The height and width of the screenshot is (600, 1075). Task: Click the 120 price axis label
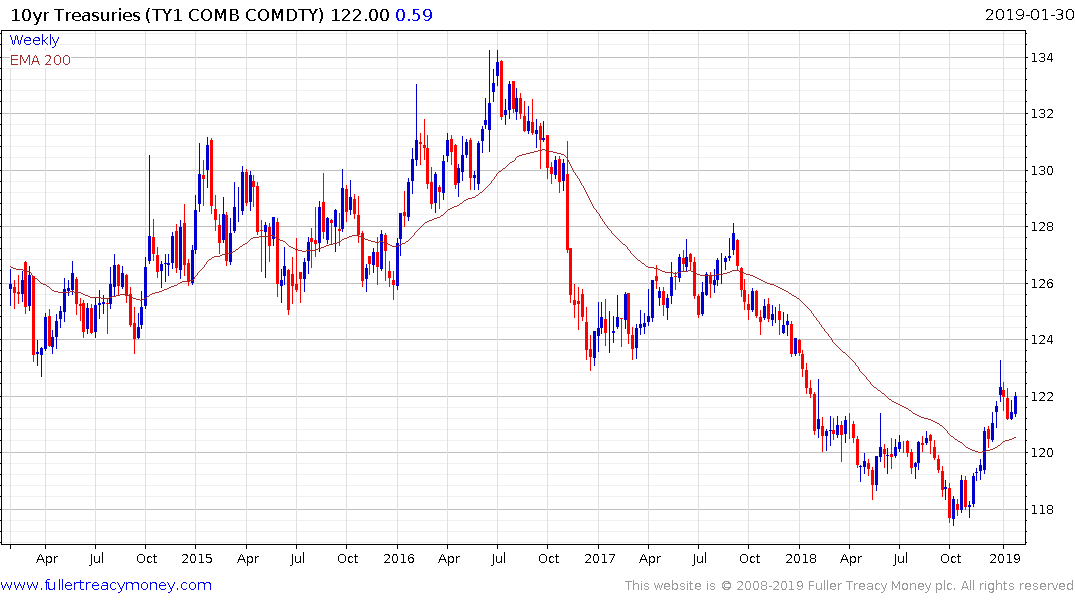[1042, 453]
